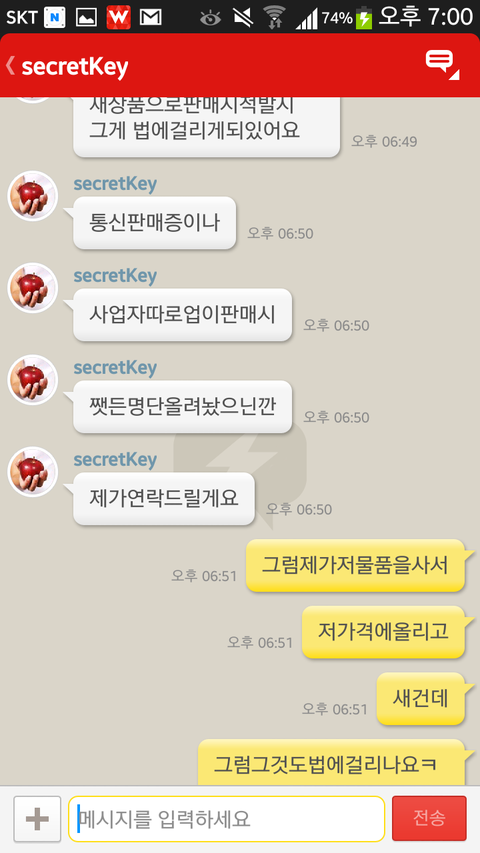The image size is (480, 853).
Task: Open apple avatar next to 통신판매증이나
Action: click(x=33, y=196)
